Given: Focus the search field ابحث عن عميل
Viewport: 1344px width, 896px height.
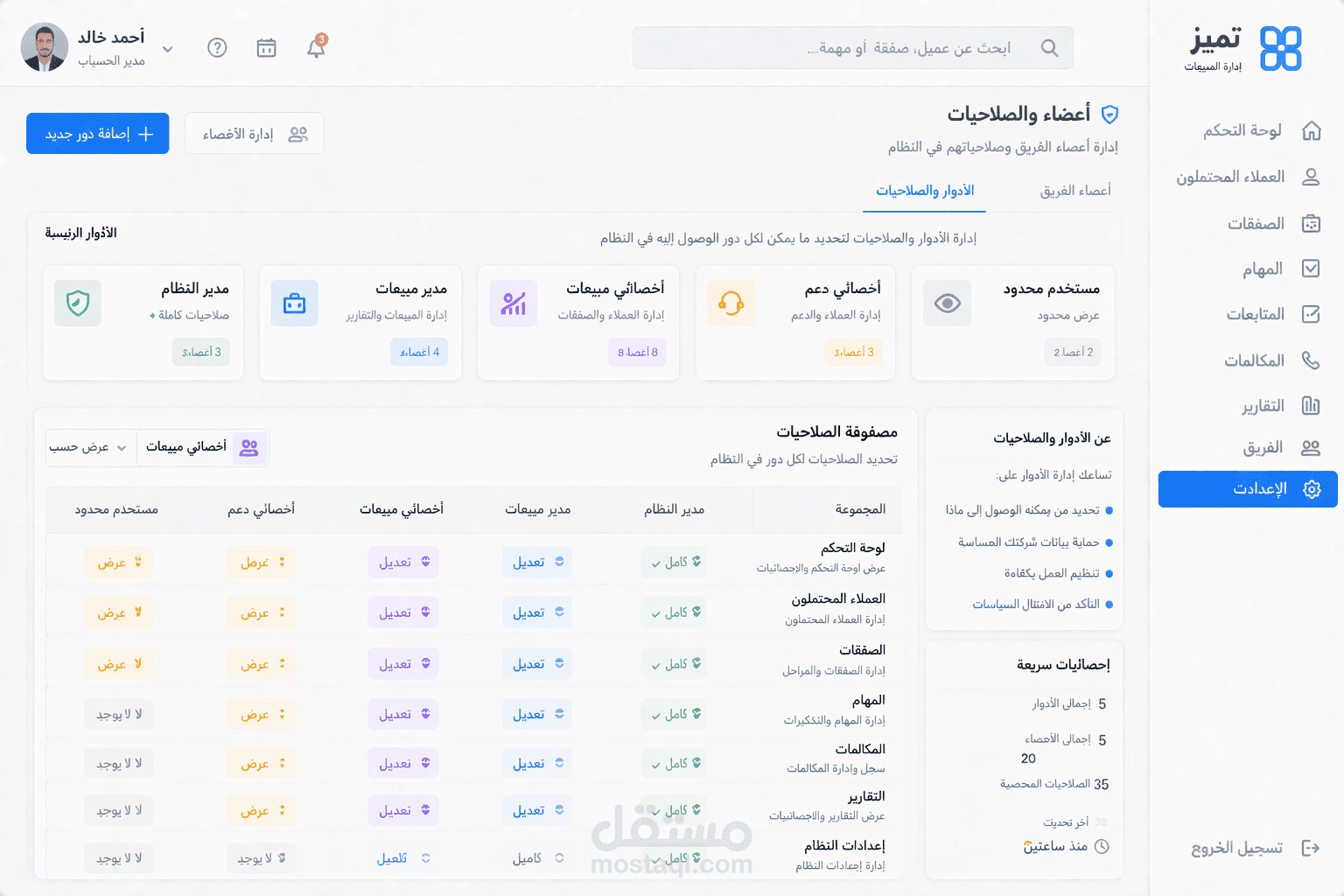Looking at the screenshot, I should 852,48.
